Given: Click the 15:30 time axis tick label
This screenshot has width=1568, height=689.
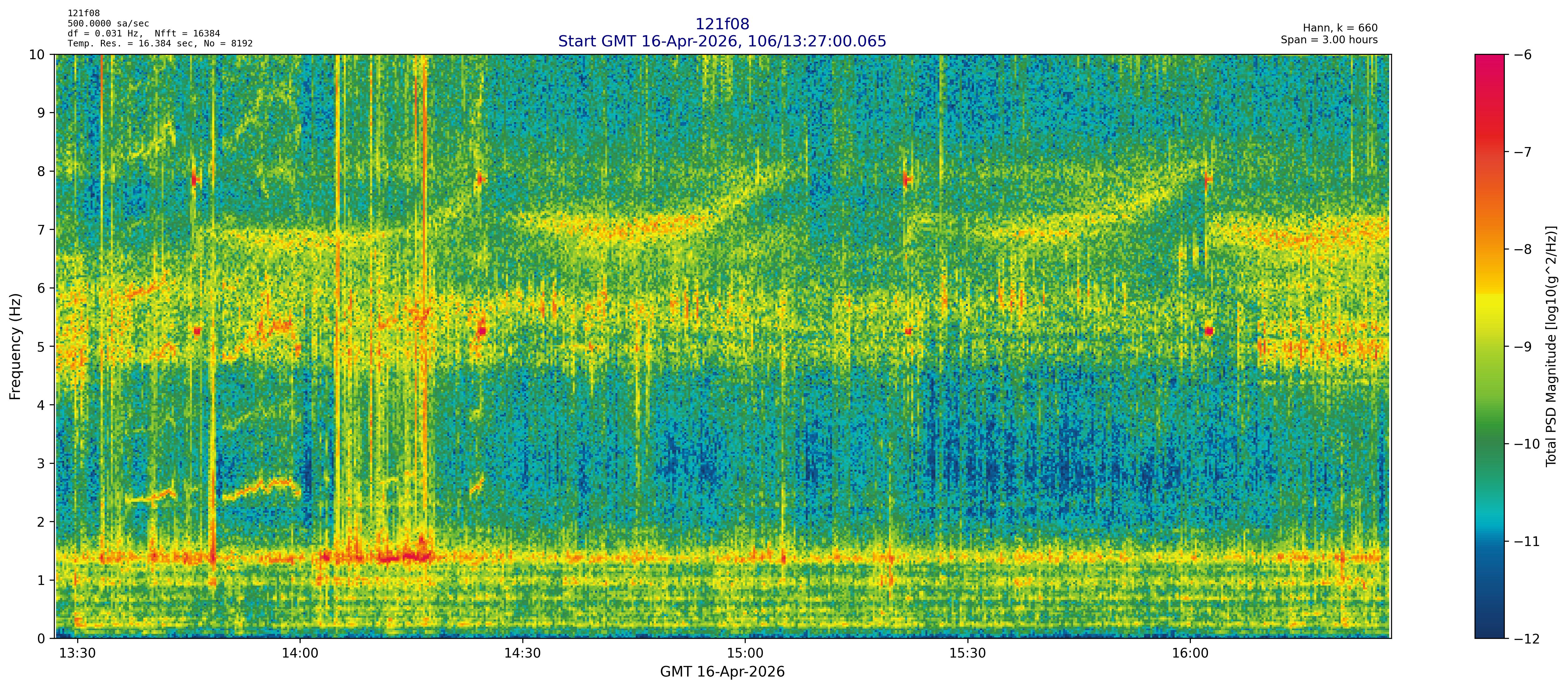Looking at the screenshot, I should (x=967, y=654).
